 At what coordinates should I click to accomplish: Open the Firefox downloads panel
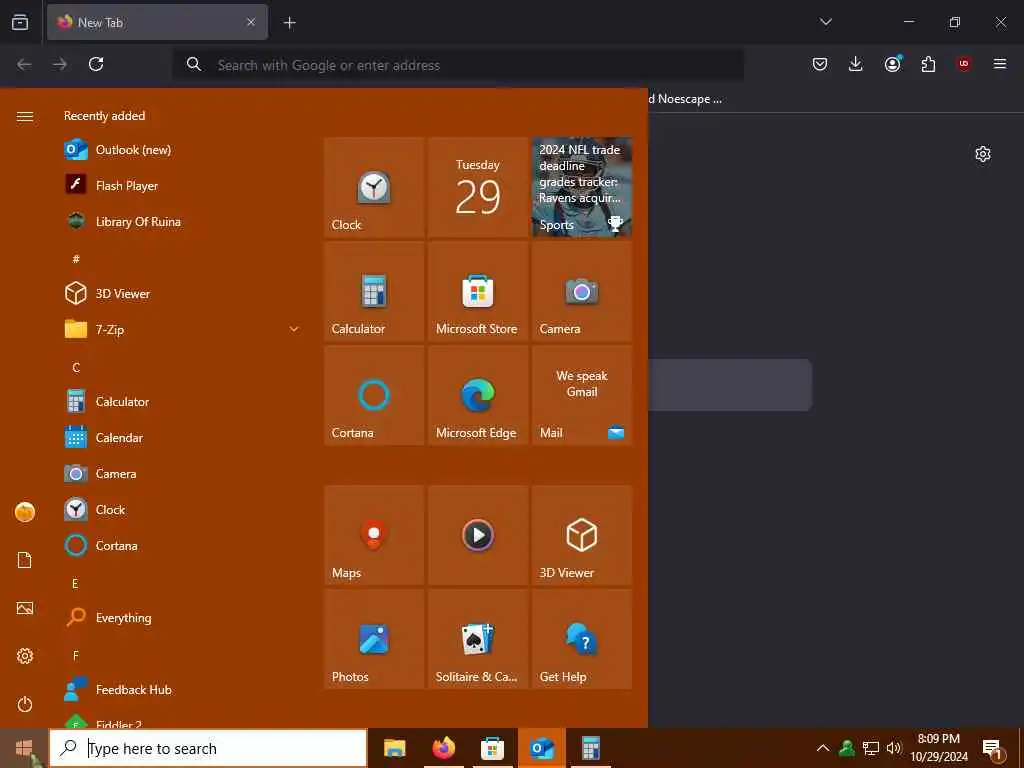[856, 64]
